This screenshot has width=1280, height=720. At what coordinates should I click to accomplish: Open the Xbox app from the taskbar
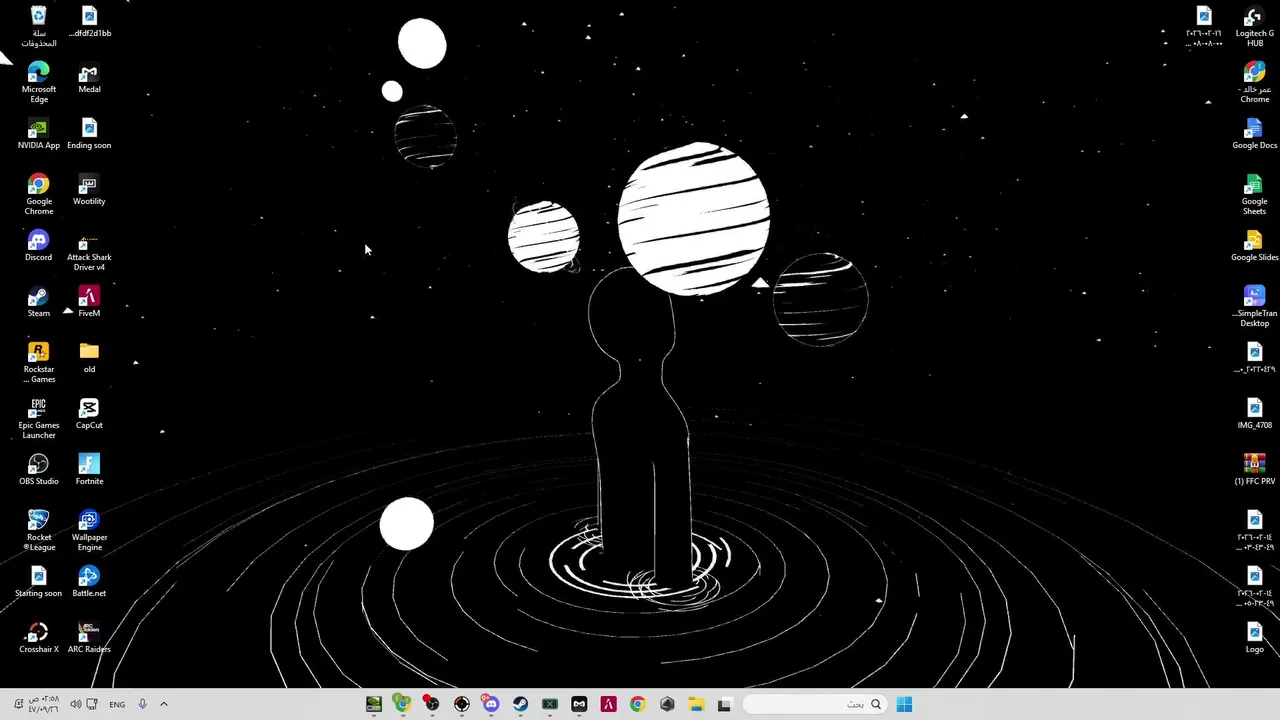click(x=549, y=704)
